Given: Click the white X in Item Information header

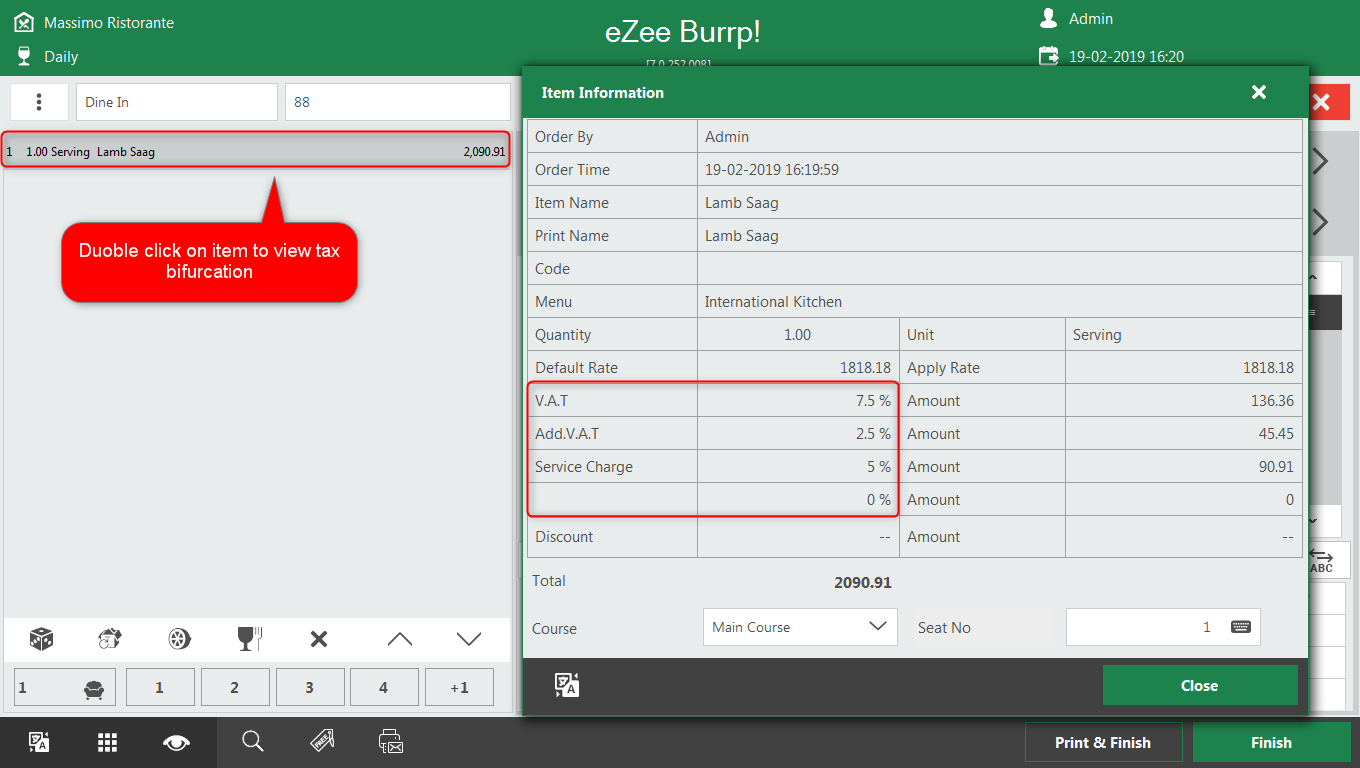Looking at the screenshot, I should point(1259,92).
